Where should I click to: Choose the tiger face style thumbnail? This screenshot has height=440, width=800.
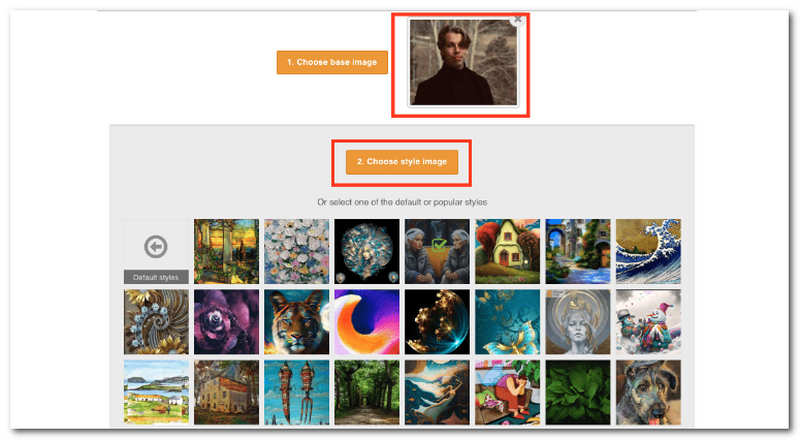[296, 322]
